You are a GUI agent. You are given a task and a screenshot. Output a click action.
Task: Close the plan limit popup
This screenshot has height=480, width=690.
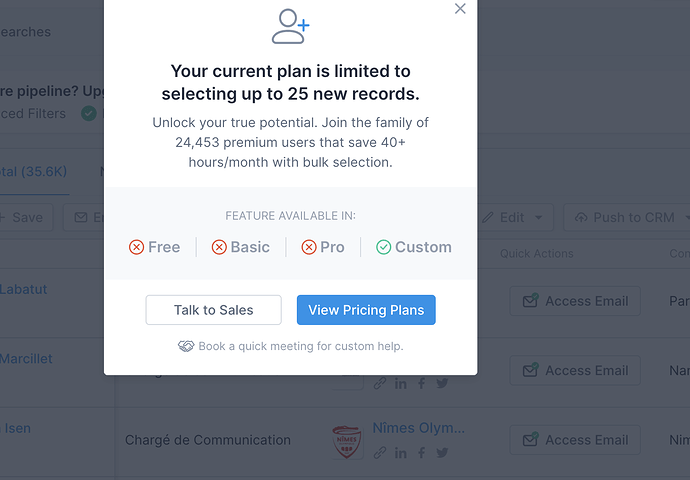pyautogui.click(x=460, y=9)
